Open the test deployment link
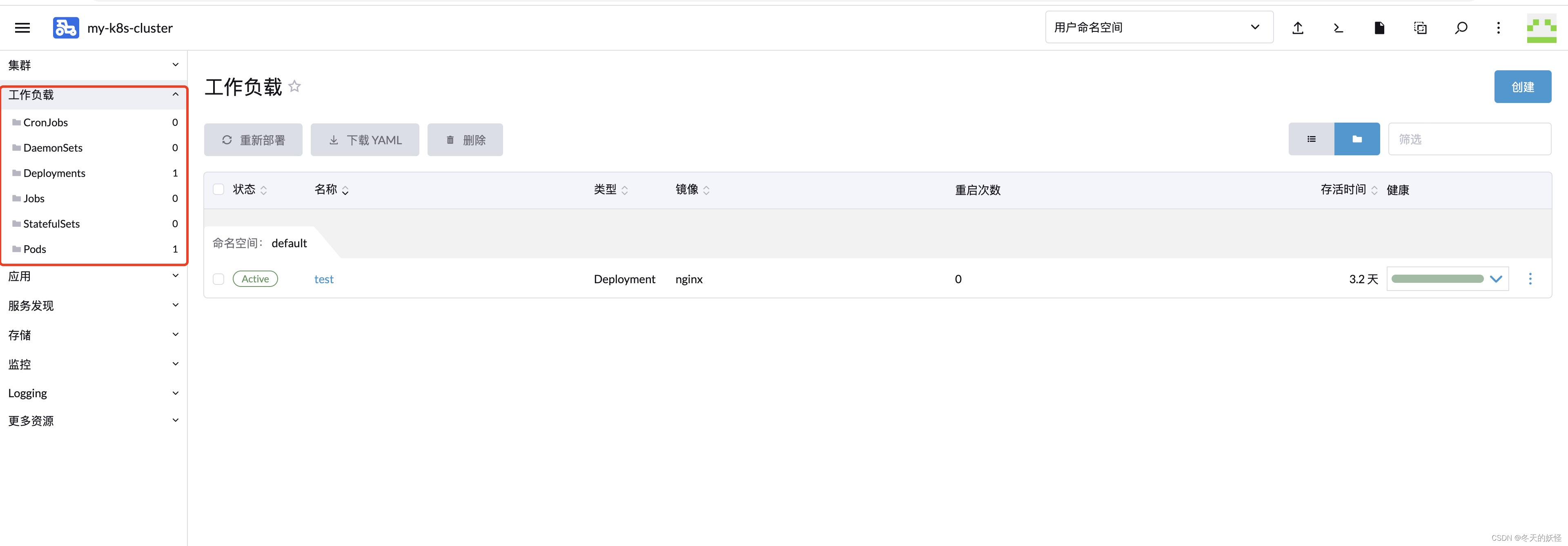This screenshot has width=1568, height=546. pyautogui.click(x=324, y=279)
